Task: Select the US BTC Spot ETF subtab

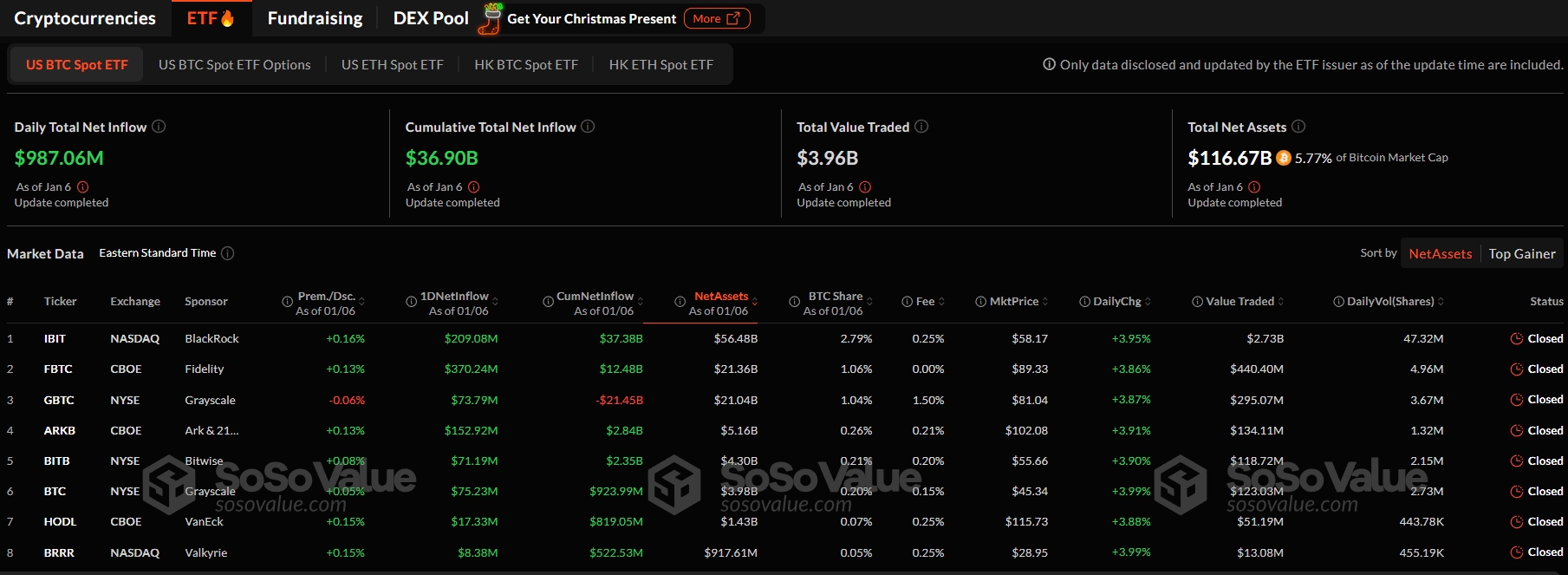Action: 76,65
